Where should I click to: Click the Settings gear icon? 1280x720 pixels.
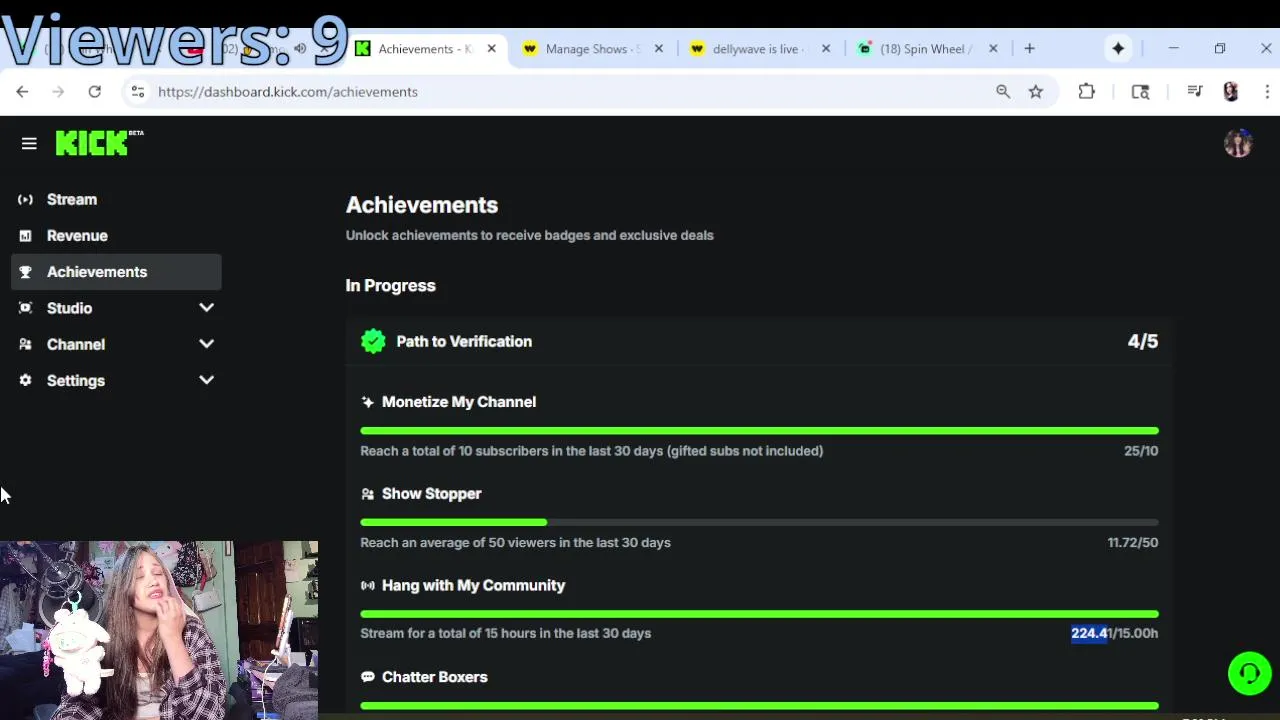pos(25,380)
